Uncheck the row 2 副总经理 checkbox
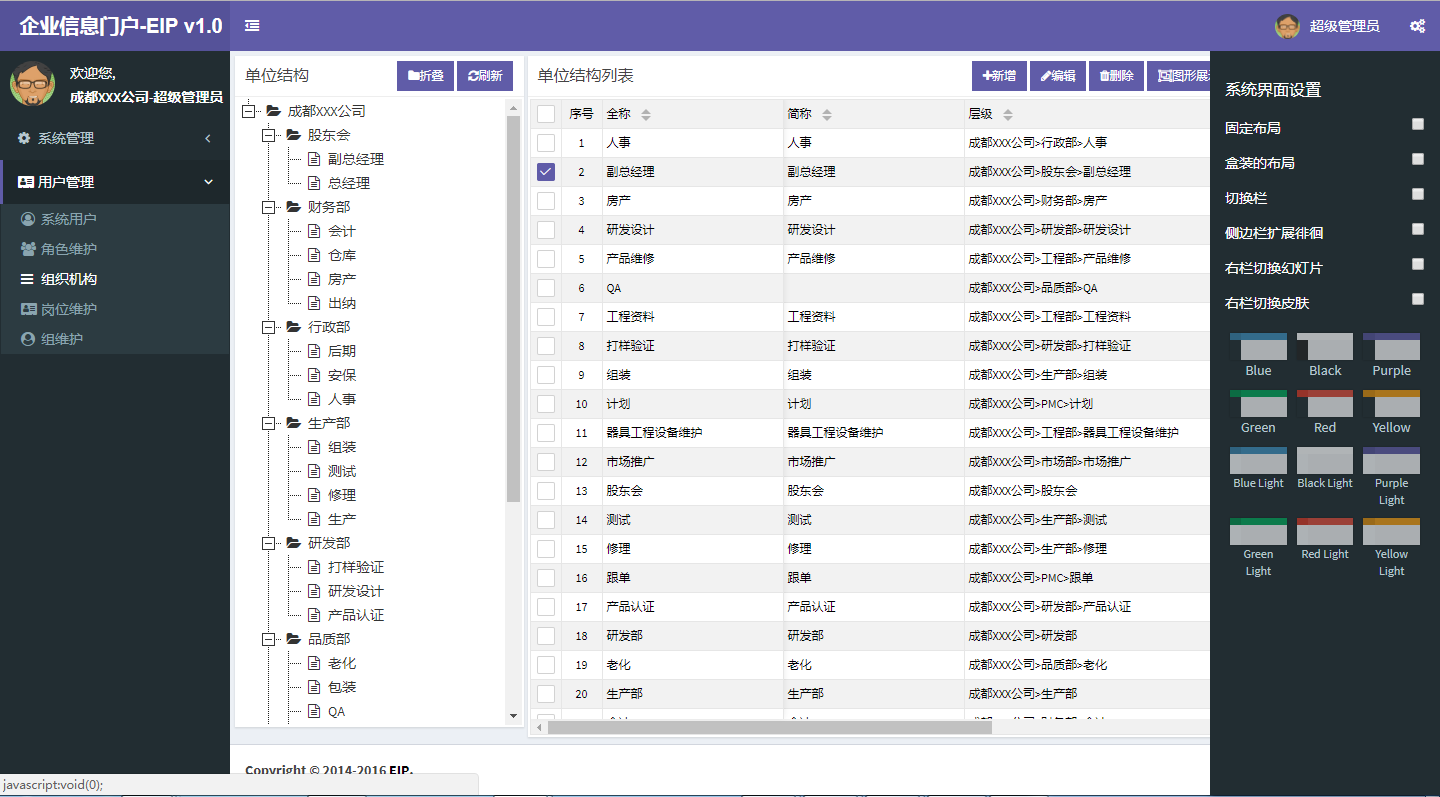Image resolution: width=1440 pixels, height=797 pixels. 546,172
